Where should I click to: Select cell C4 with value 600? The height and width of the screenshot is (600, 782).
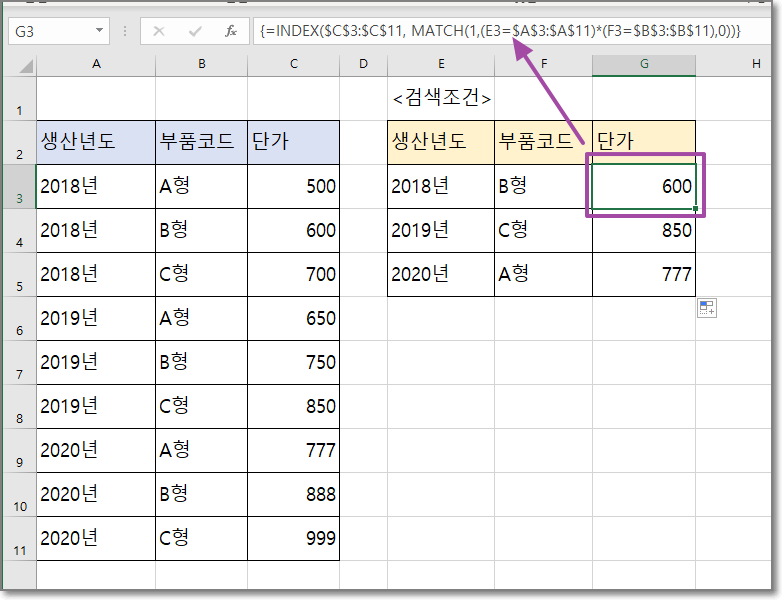[x=293, y=230]
